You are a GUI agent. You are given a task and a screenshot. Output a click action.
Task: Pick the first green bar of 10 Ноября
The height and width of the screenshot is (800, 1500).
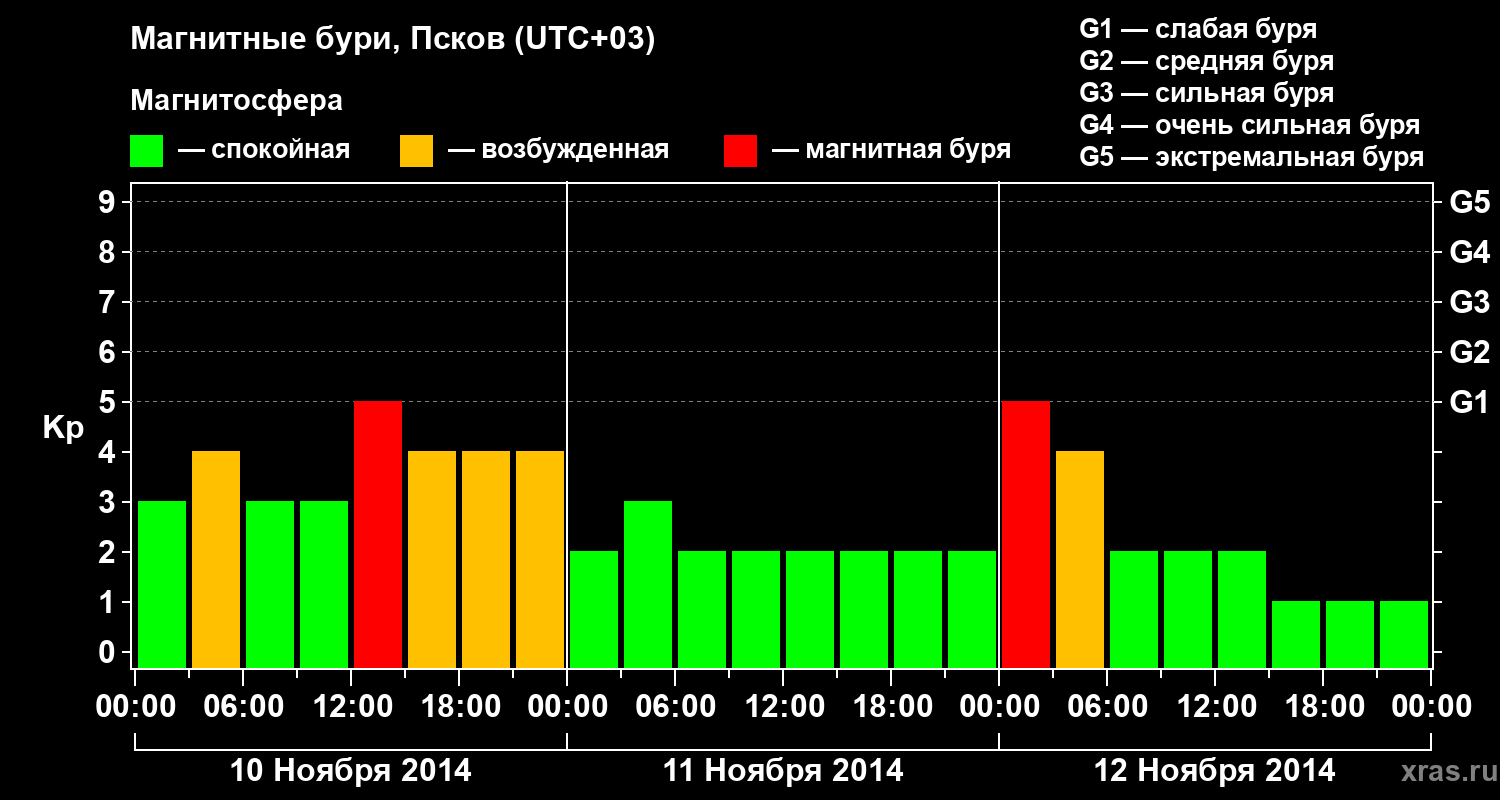point(162,584)
